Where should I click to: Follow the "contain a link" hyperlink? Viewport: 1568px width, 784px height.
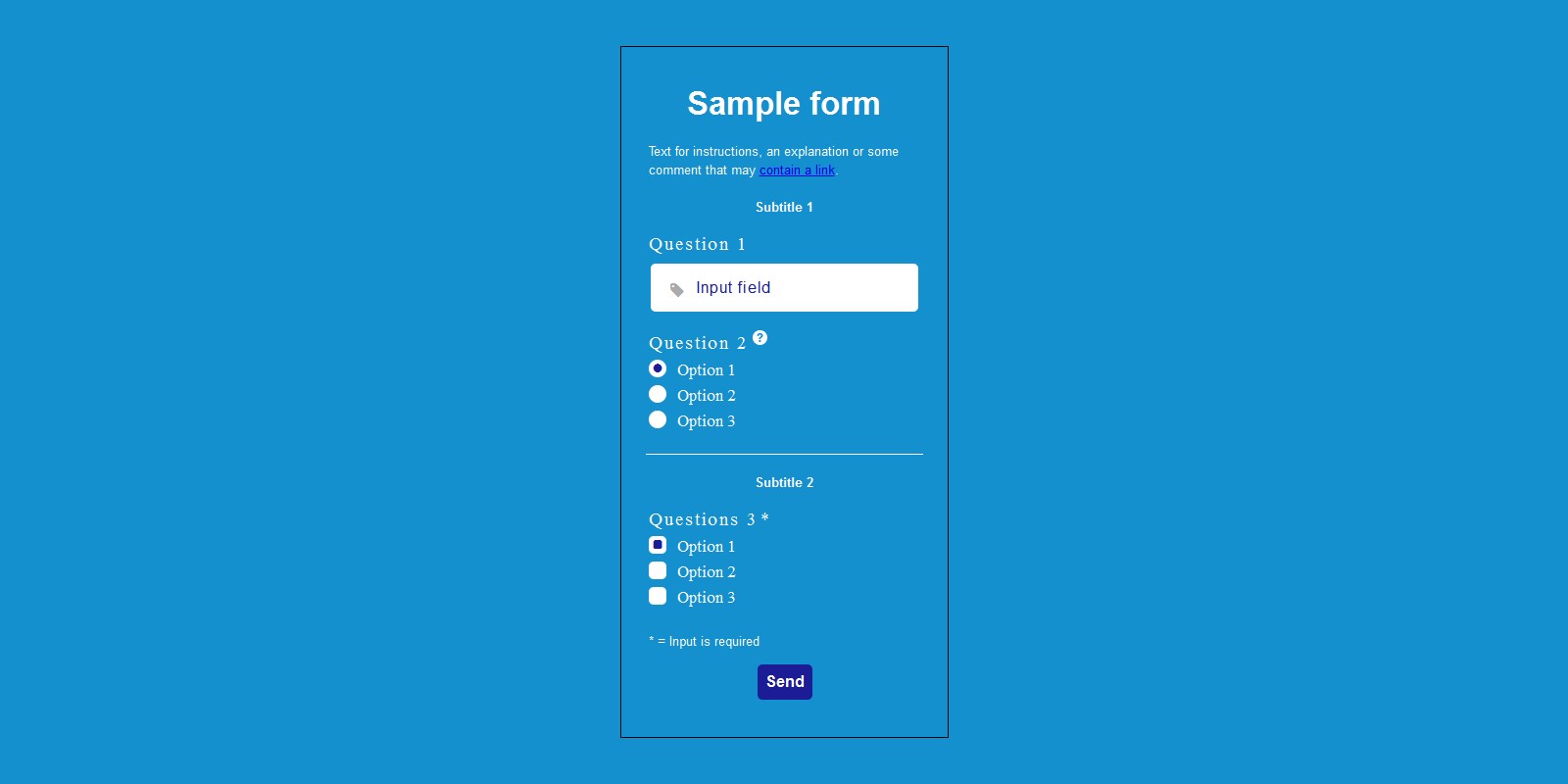[797, 171]
